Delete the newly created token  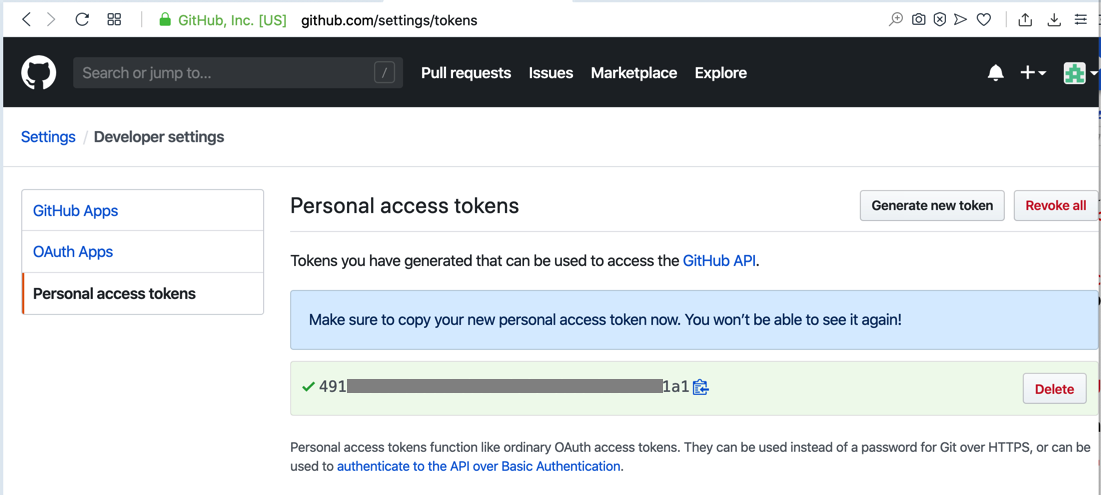tap(1054, 389)
